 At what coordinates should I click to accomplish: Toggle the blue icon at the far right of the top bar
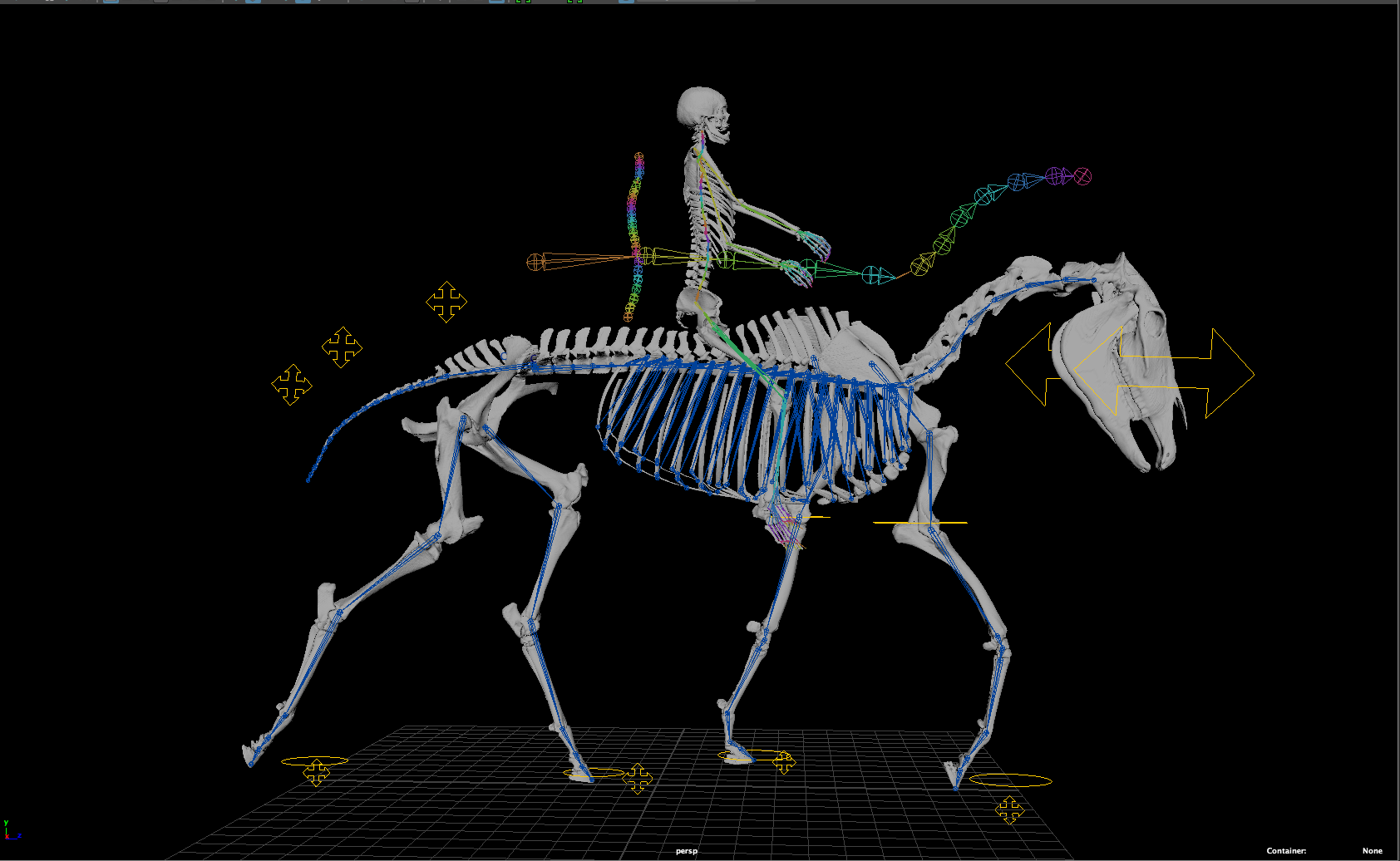click(x=626, y=4)
